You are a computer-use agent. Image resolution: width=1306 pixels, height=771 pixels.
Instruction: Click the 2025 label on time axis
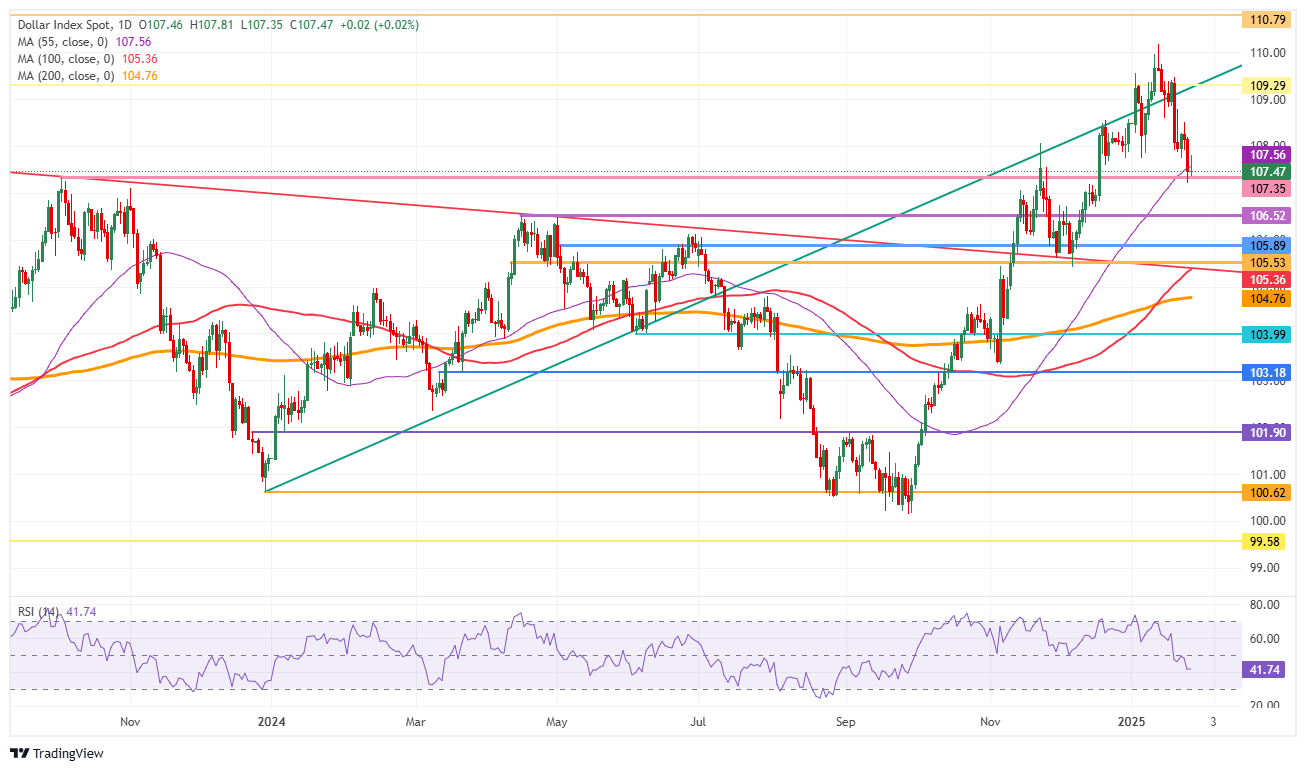point(1133,720)
